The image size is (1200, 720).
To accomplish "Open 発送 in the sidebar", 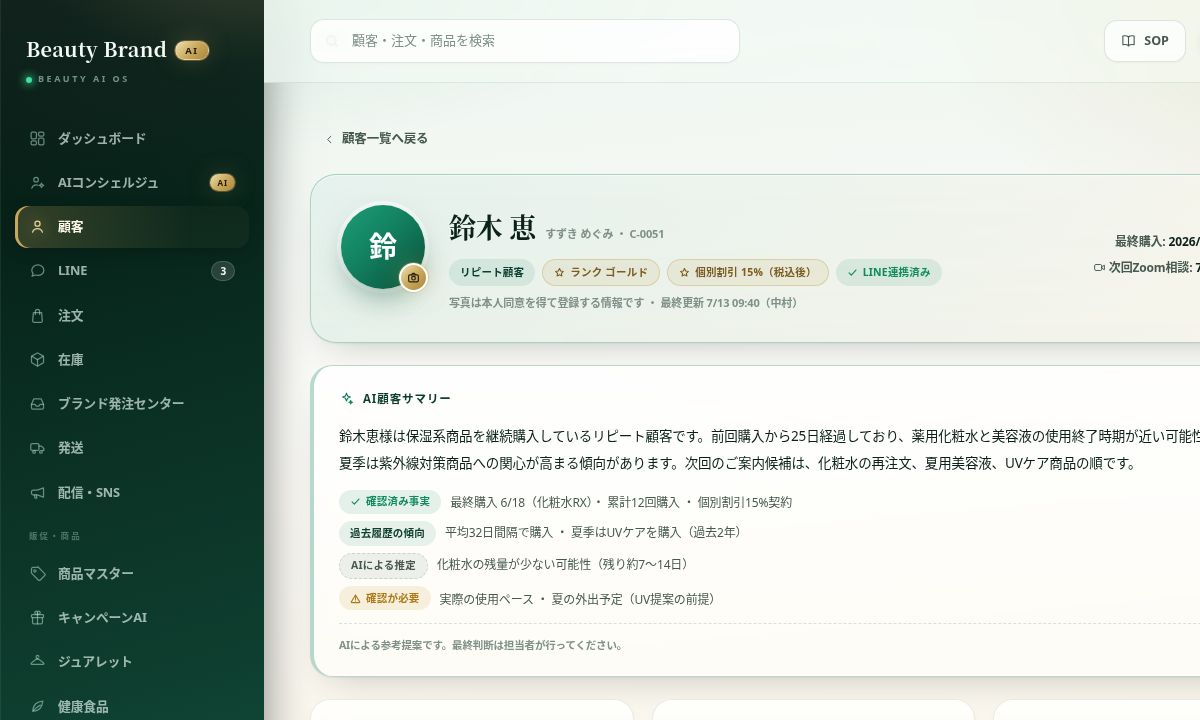I will pos(132,448).
